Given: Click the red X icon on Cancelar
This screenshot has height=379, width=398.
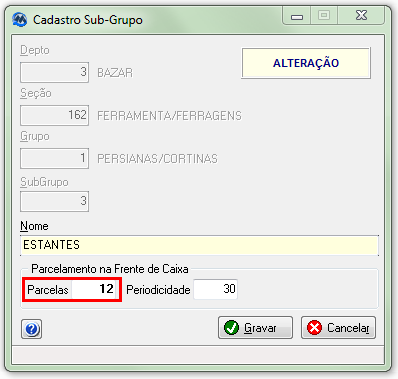Looking at the screenshot, I should (314, 328).
